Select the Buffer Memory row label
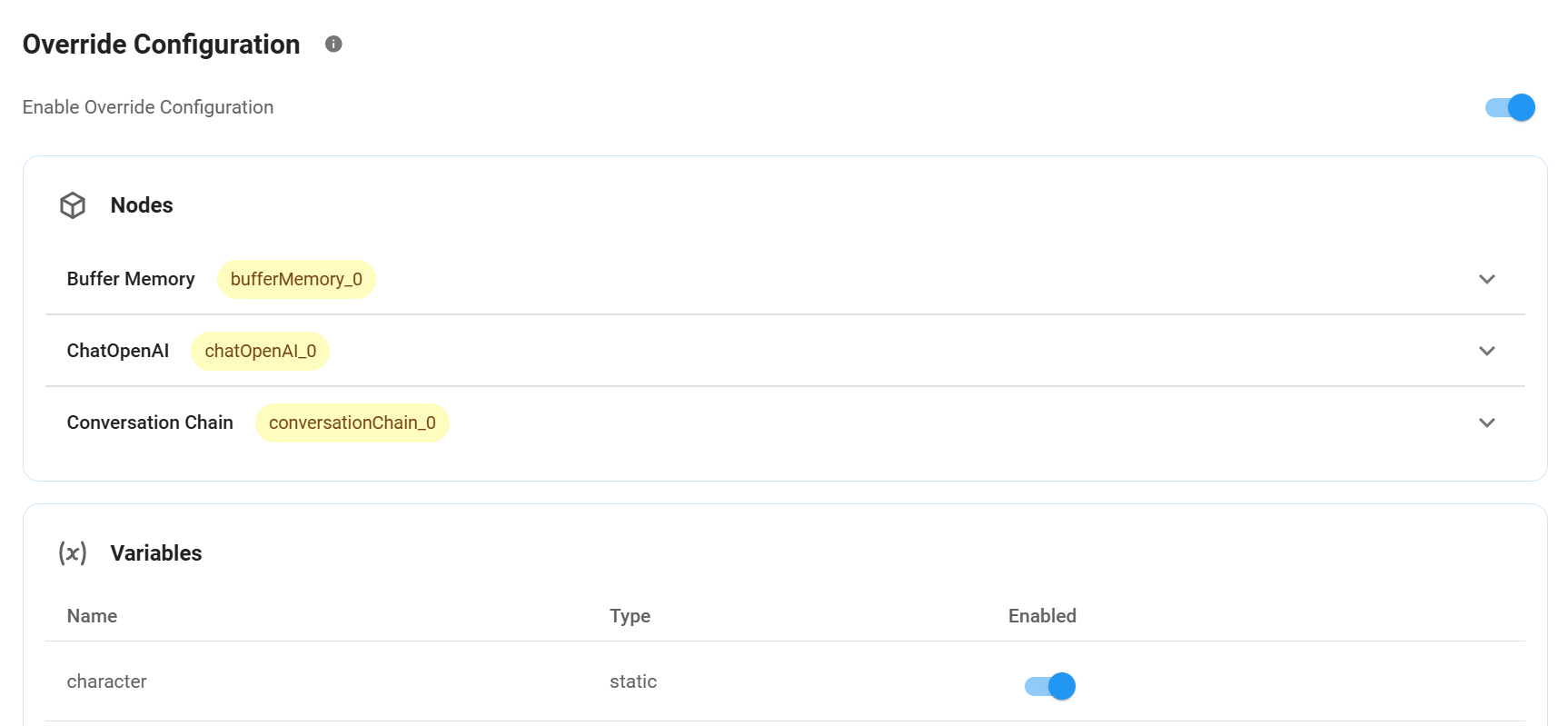 tap(131, 279)
